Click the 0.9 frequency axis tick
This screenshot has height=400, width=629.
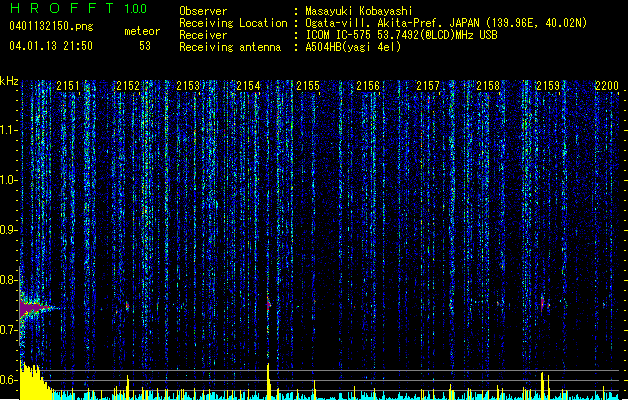(9, 230)
